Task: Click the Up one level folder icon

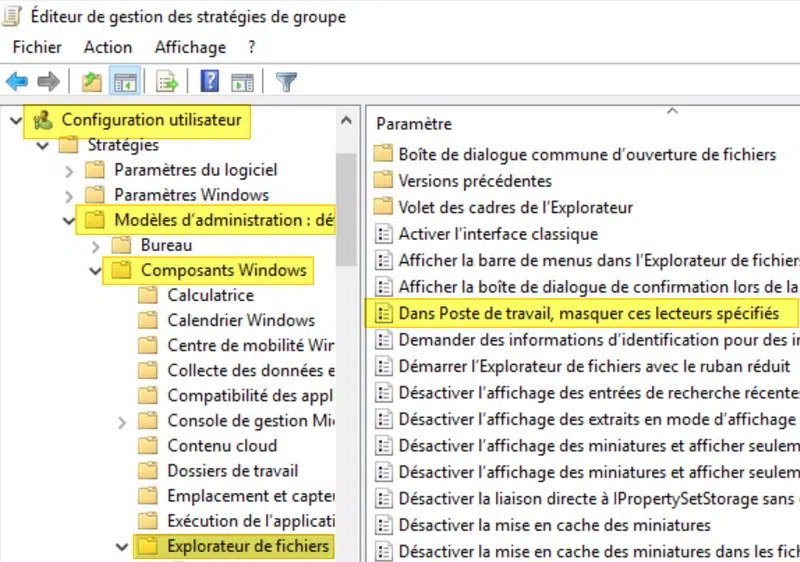Action: point(92,82)
